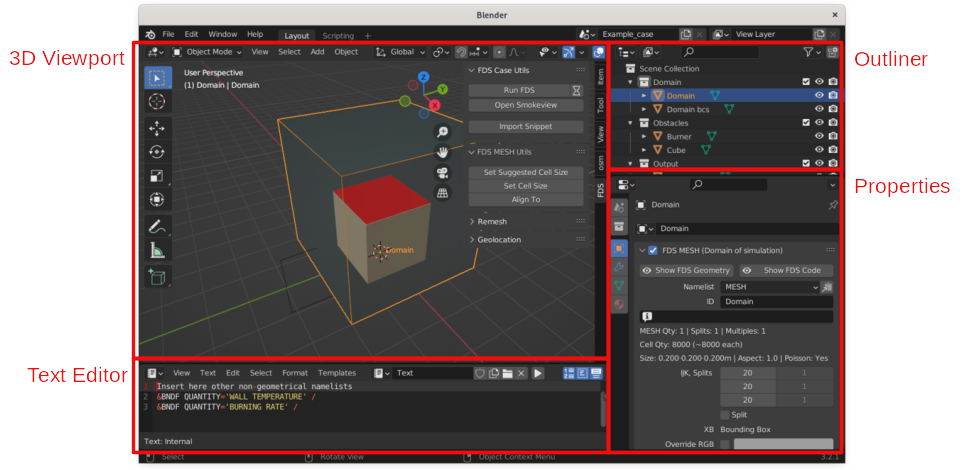Open the Object Mode dropdown
The width and height of the screenshot is (962, 470).
click(x=207, y=52)
